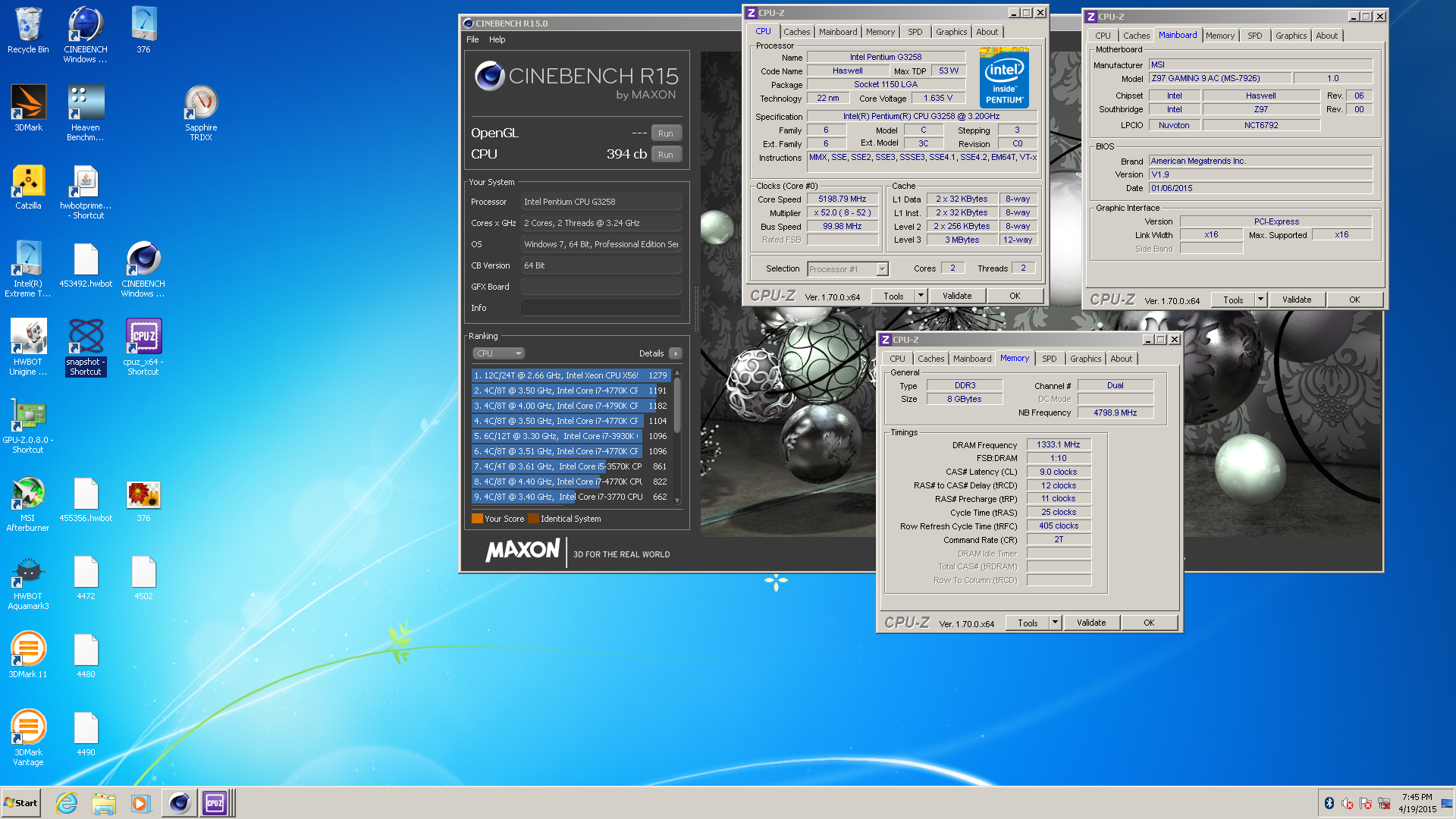Select the HWBOT Unigine desktop icon
Image resolution: width=1456 pixels, height=819 pixels.
(x=28, y=347)
